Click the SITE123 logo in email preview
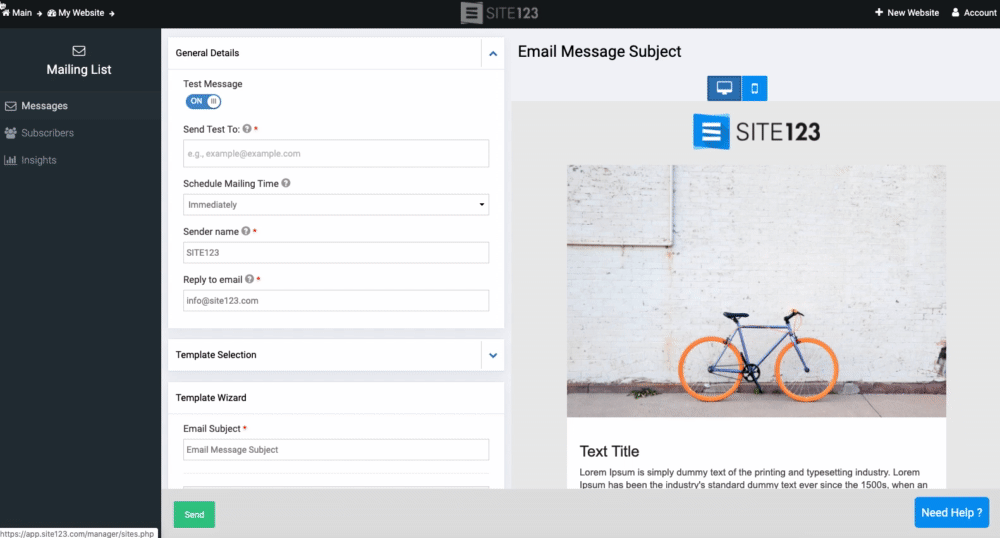 (756, 132)
